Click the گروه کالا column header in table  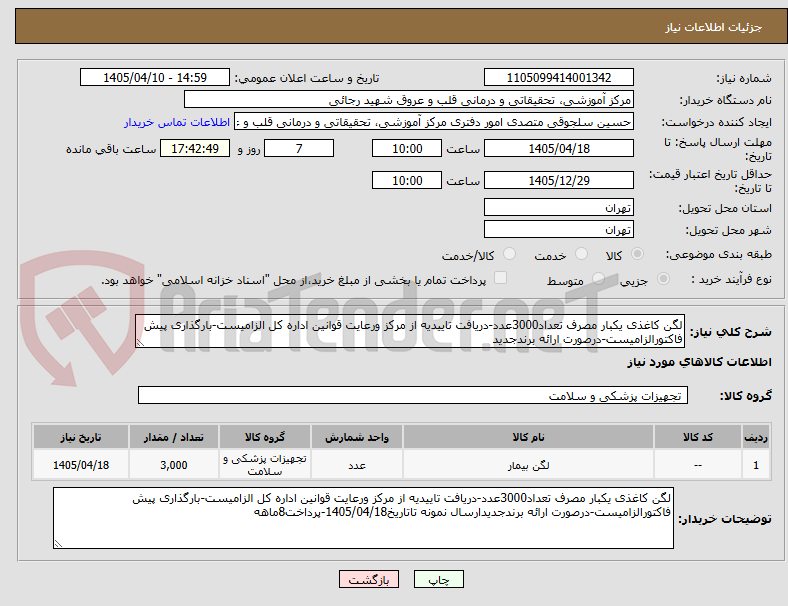(x=265, y=437)
